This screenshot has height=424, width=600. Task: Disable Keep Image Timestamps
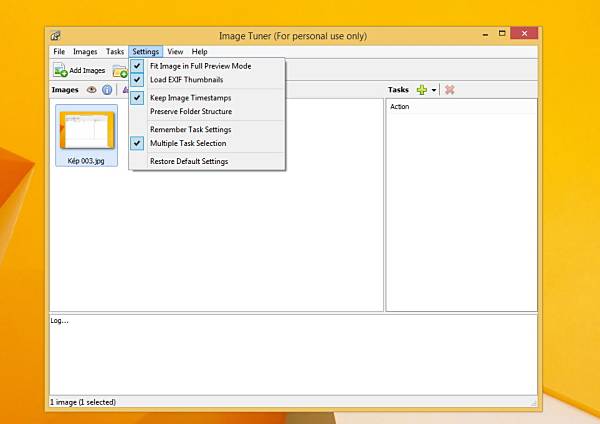click(208, 98)
